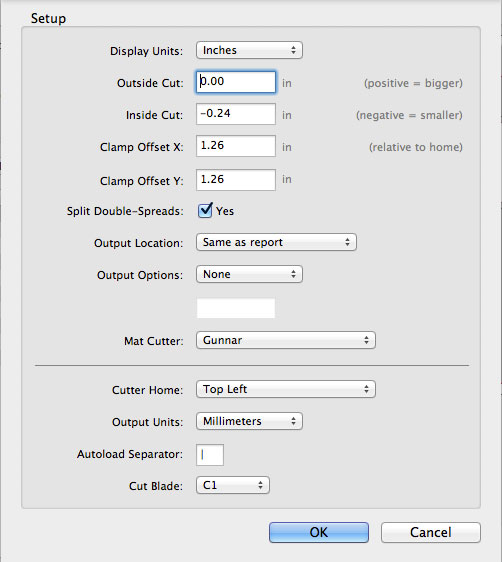The image size is (502, 562).
Task: Click the Autoload Separator text box
Action: tap(210, 455)
